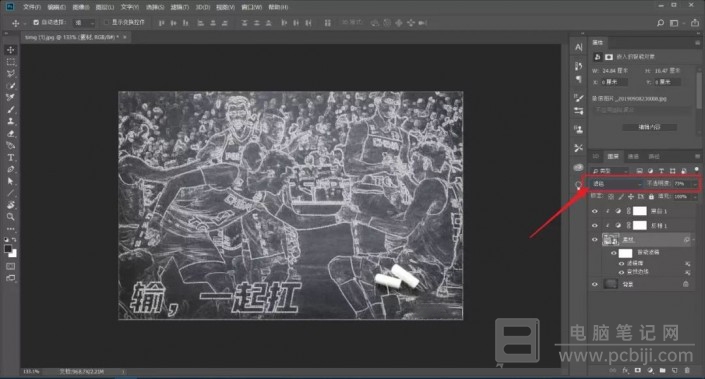Viewport: 705px width, 379px height.
Task: Open the 文件(F) menu
Action: click(x=32, y=7)
